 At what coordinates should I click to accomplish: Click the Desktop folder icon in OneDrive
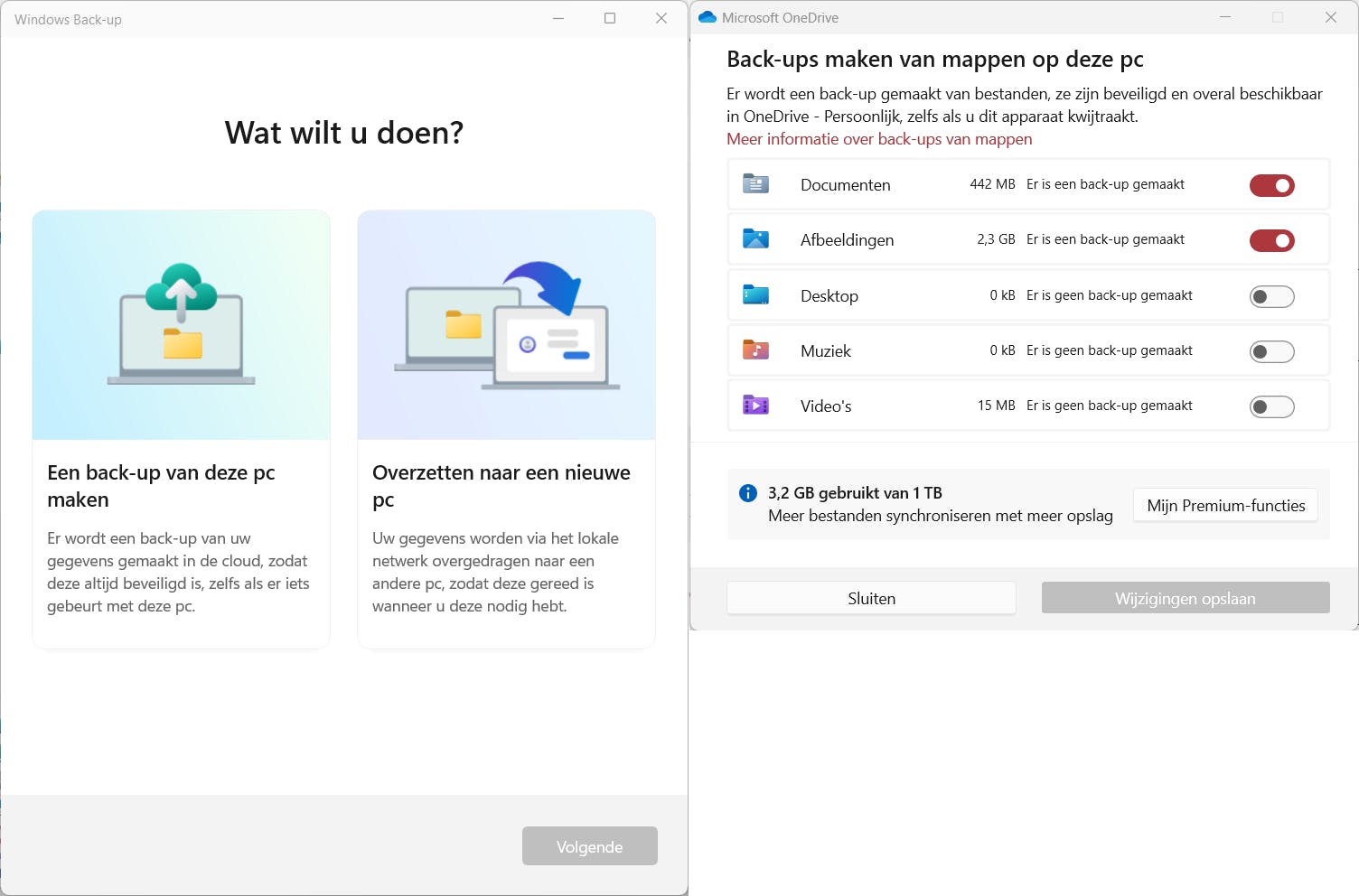[755, 295]
